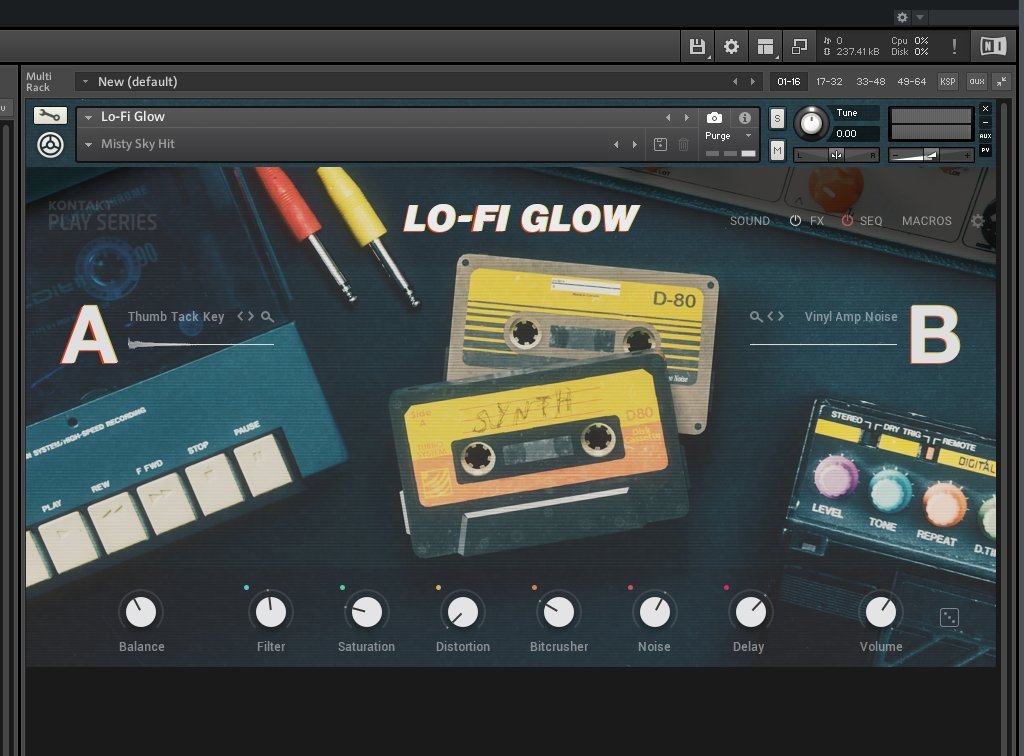
Task: Toggle the Solo (S) button
Action: (x=777, y=119)
